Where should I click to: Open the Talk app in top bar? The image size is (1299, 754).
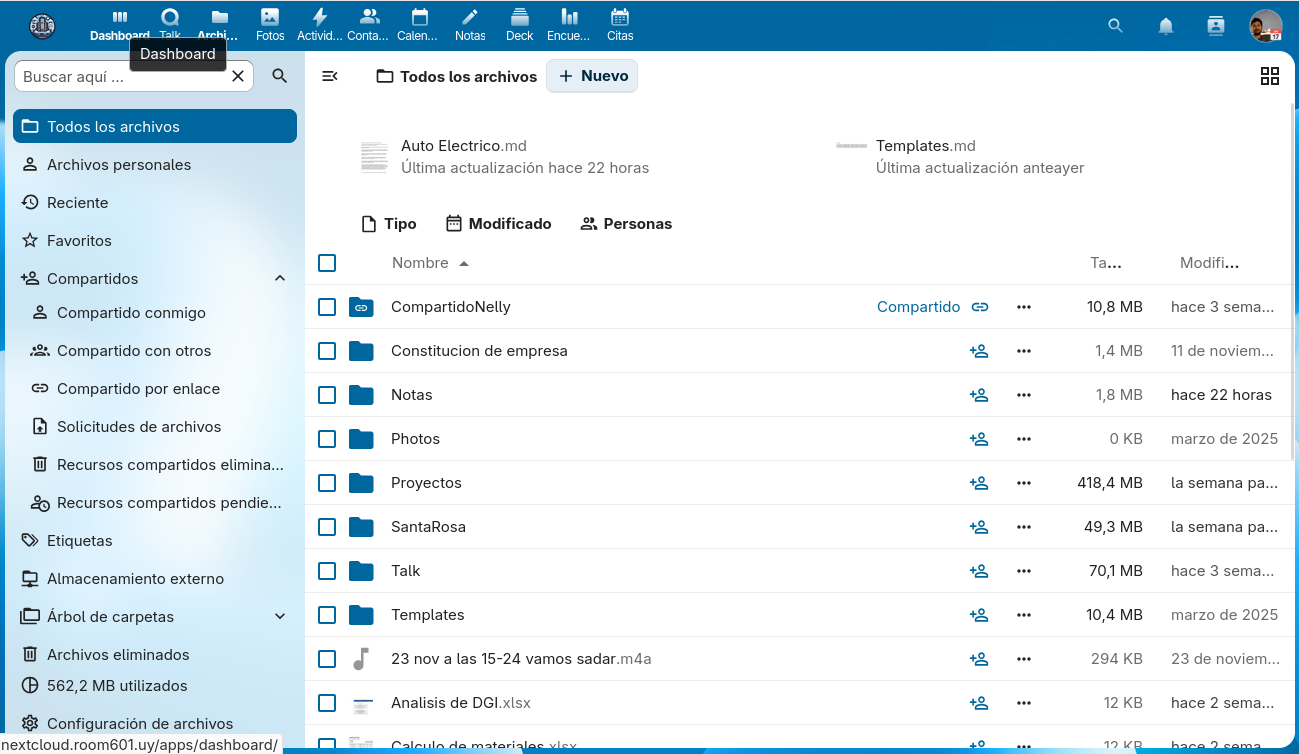(x=170, y=25)
